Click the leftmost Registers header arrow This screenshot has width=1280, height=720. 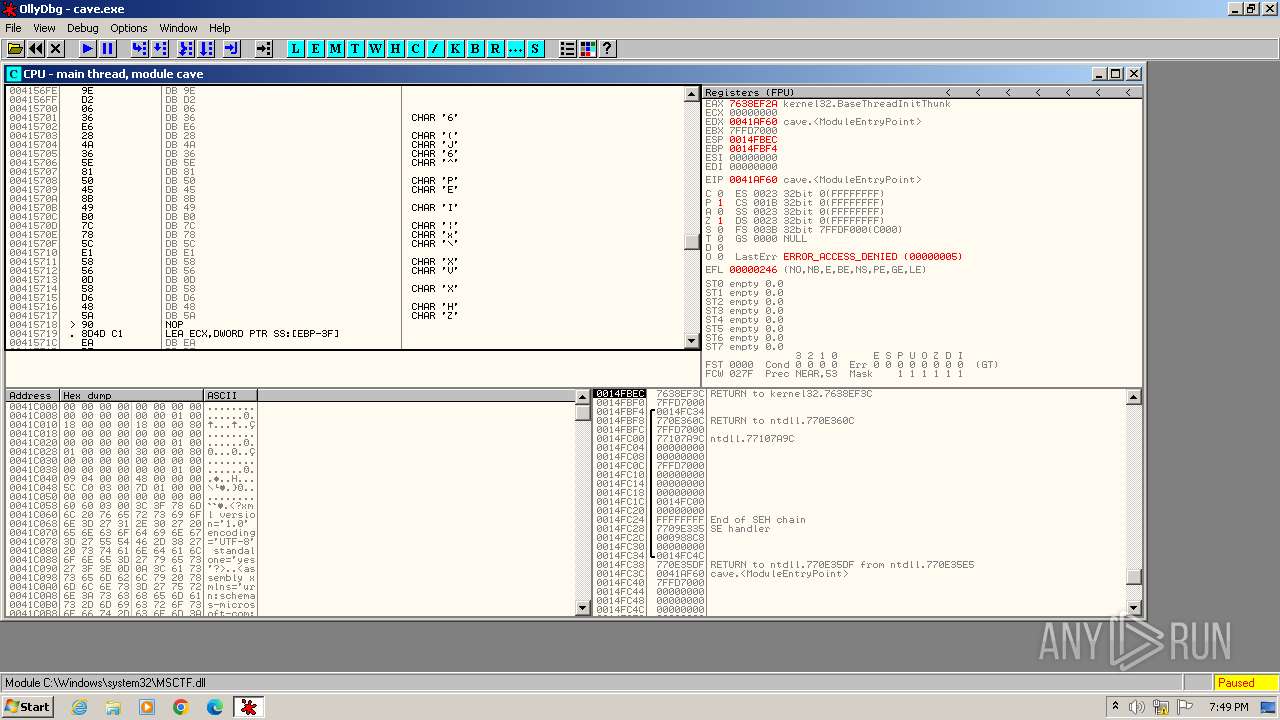(x=948, y=92)
